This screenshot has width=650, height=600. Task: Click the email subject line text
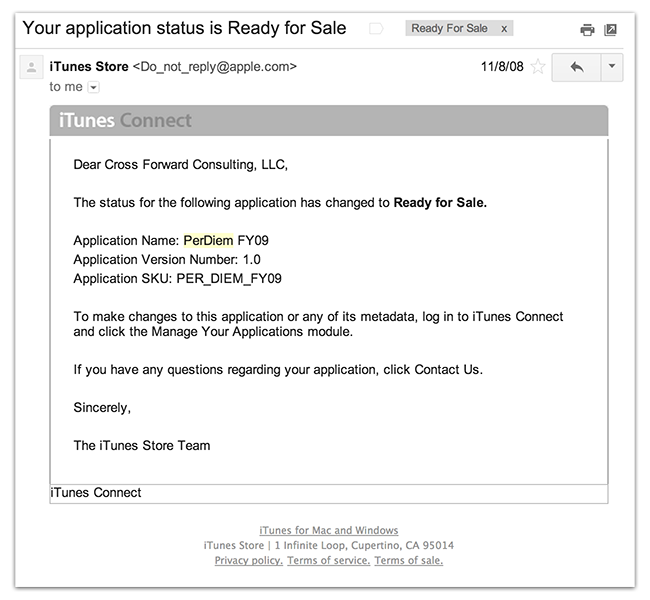[184, 28]
